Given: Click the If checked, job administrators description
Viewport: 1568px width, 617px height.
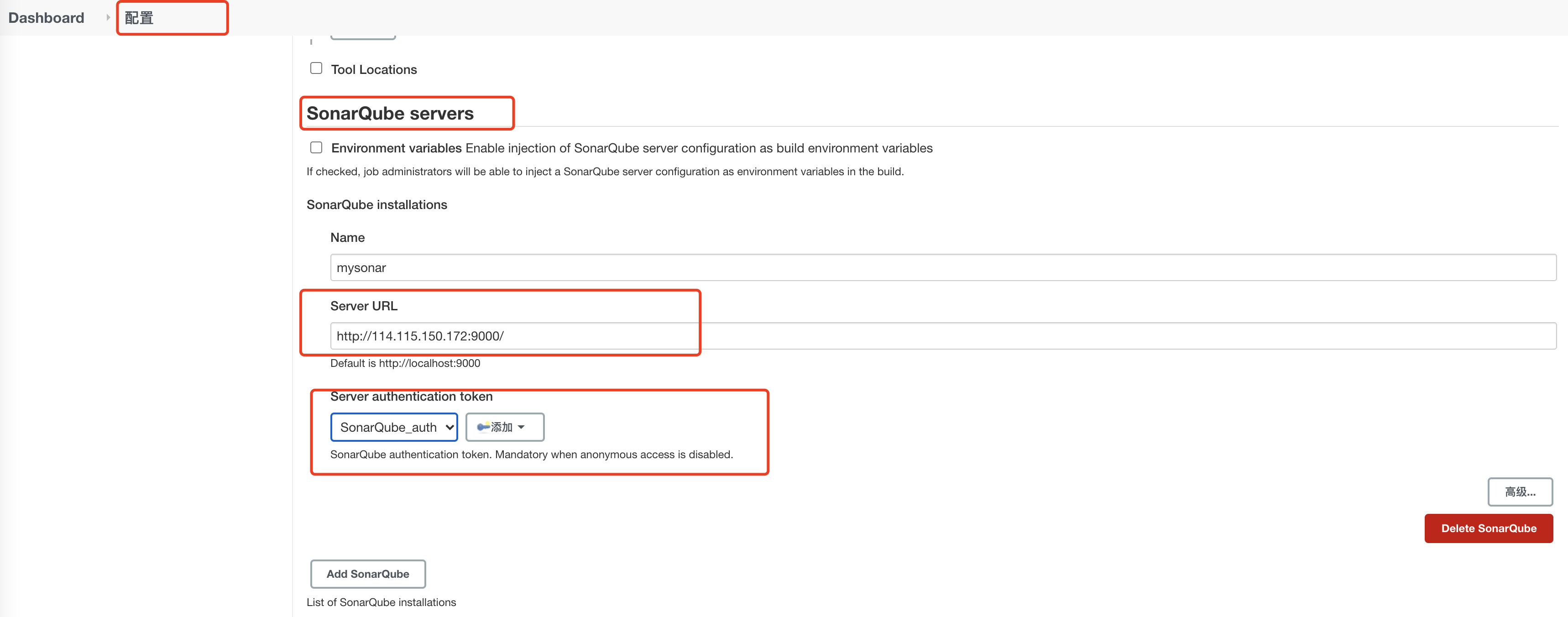Looking at the screenshot, I should pyautogui.click(x=605, y=172).
